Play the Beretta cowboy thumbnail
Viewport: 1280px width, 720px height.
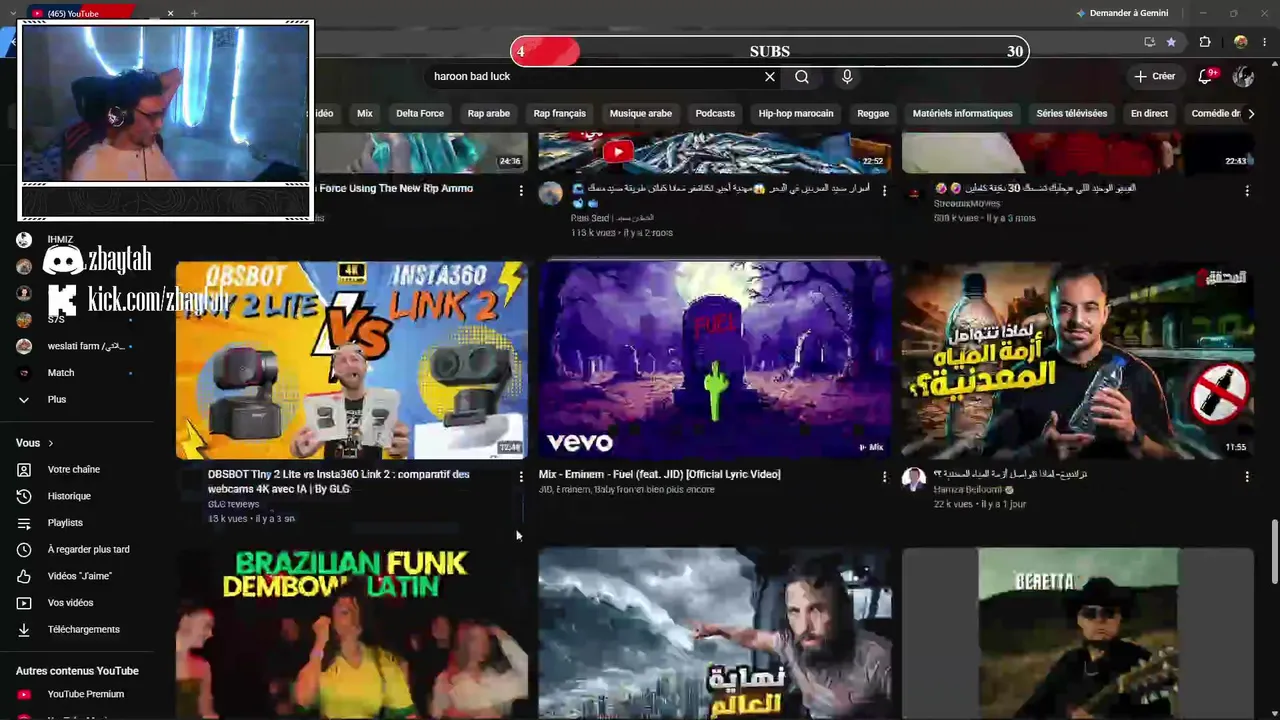pyautogui.click(x=1078, y=633)
